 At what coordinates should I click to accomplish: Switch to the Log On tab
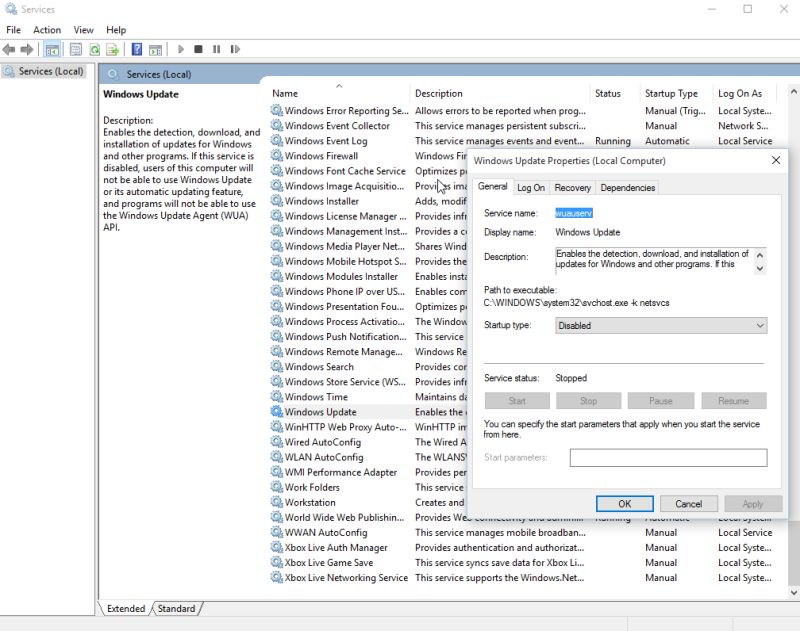click(531, 187)
